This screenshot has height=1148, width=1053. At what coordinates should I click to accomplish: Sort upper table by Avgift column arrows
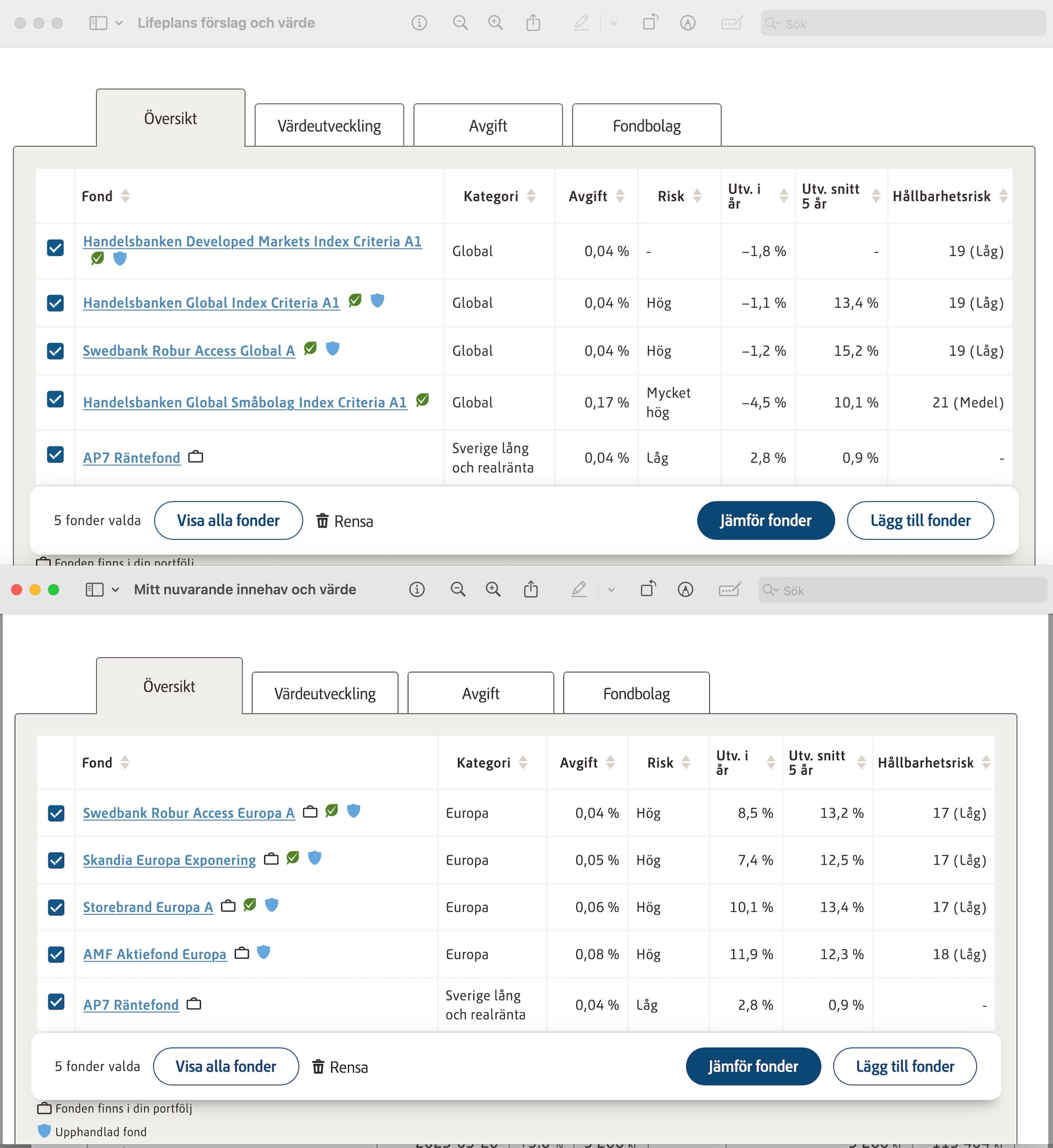(x=620, y=196)
